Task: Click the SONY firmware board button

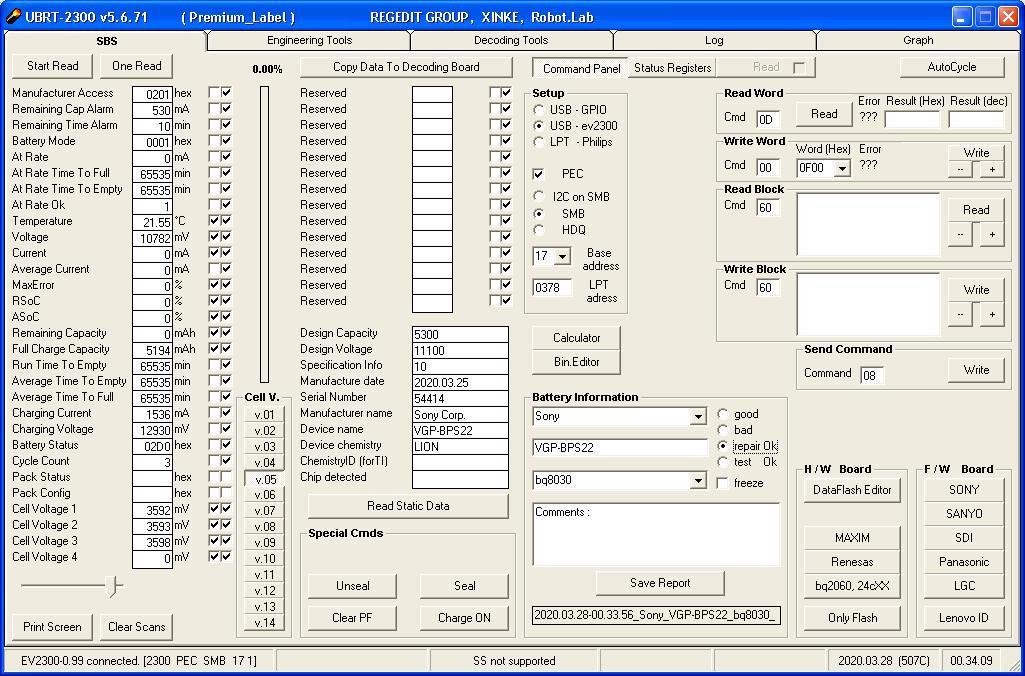Action: point(964,490)
